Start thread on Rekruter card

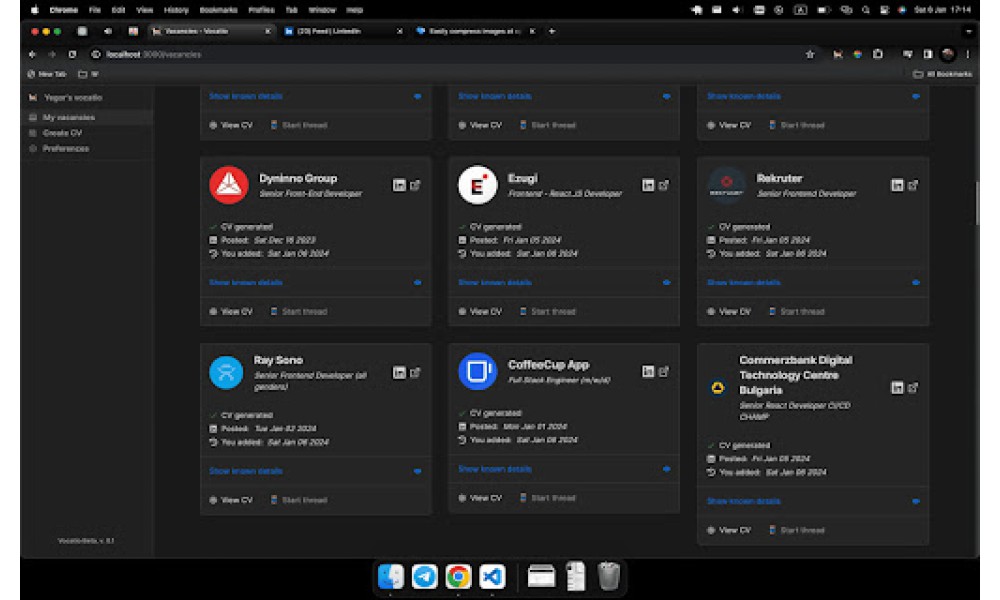coord(797,312)
